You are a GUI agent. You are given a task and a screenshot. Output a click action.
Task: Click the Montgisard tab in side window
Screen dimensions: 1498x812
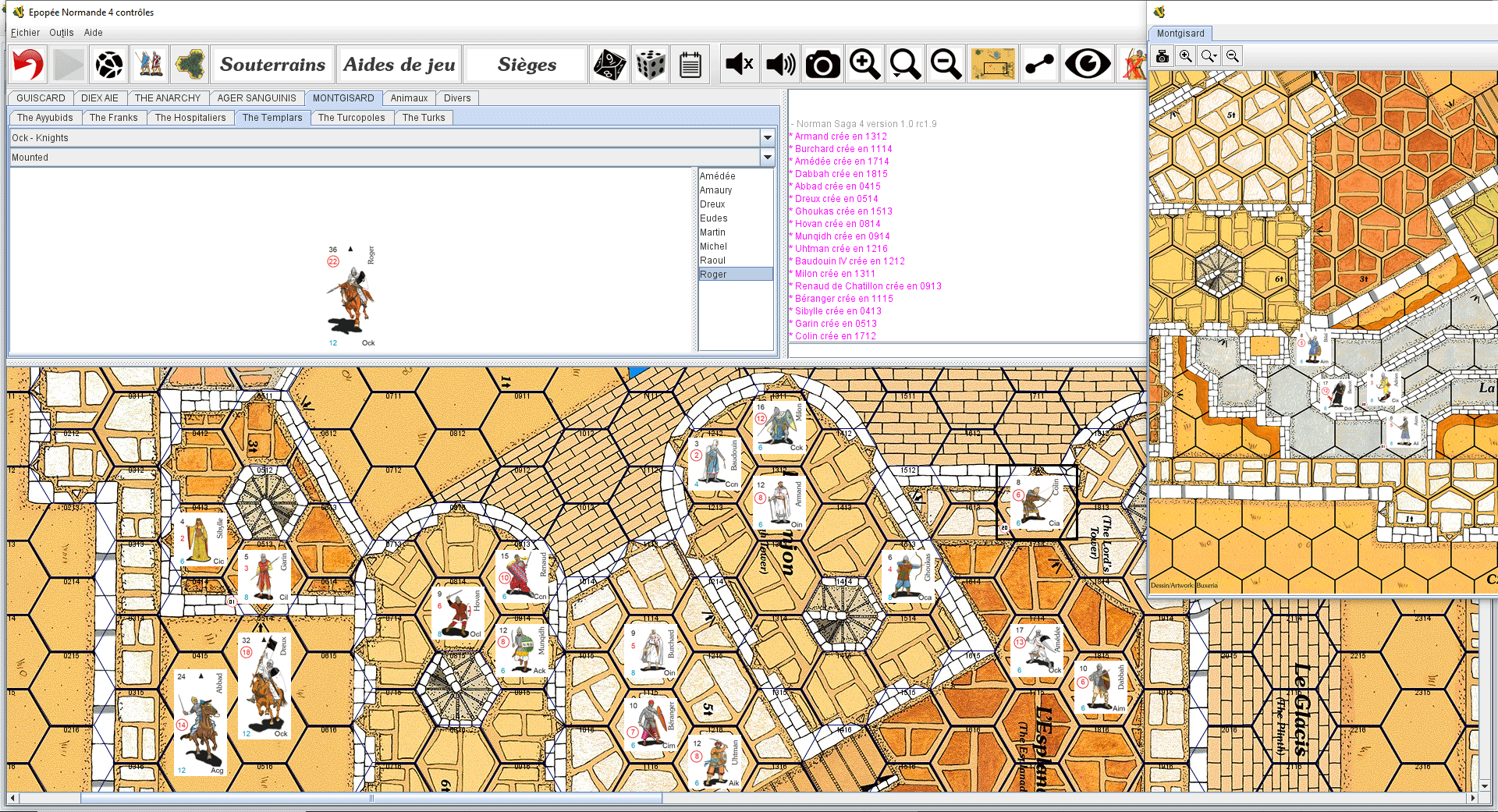coord(1180,34)
